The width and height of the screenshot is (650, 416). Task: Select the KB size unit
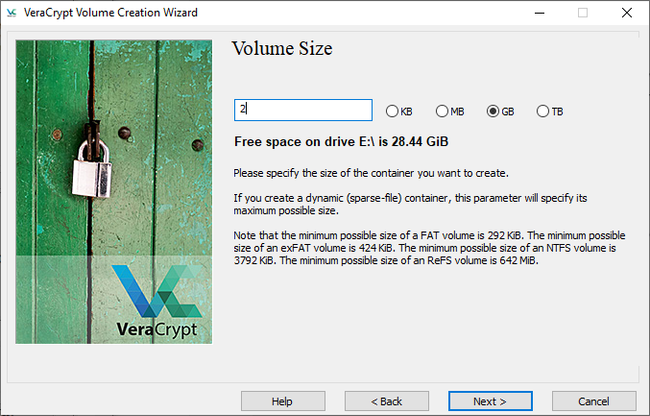pos(399,111)
